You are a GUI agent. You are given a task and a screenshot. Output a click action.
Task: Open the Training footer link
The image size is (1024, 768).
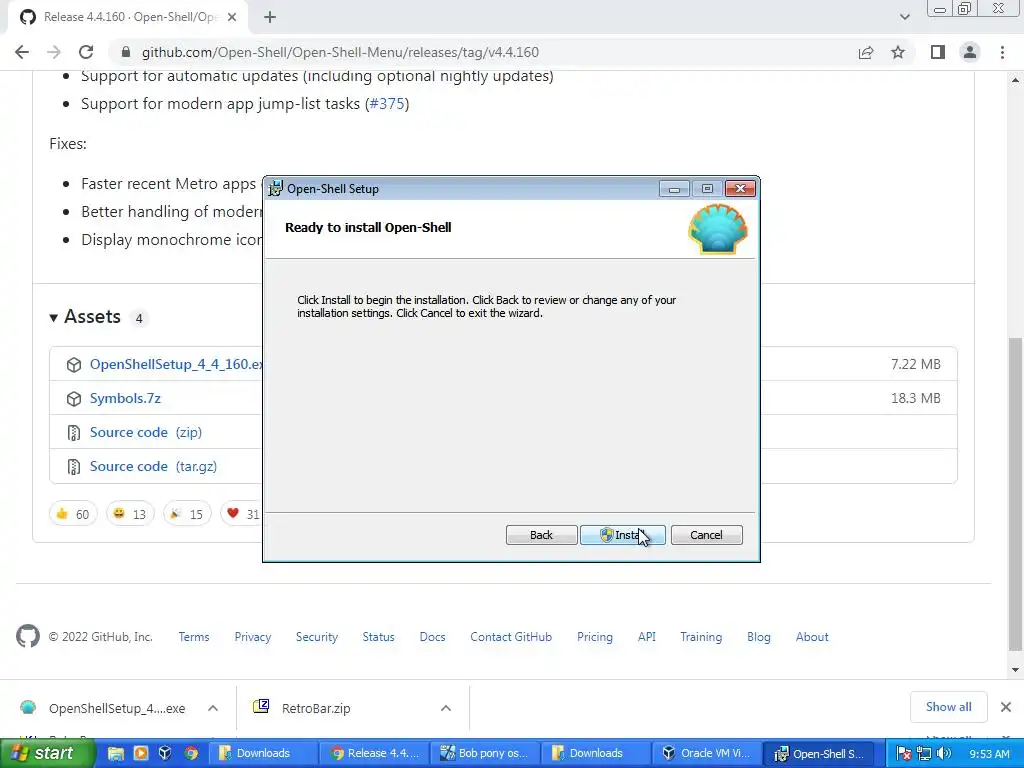(701, 637)
